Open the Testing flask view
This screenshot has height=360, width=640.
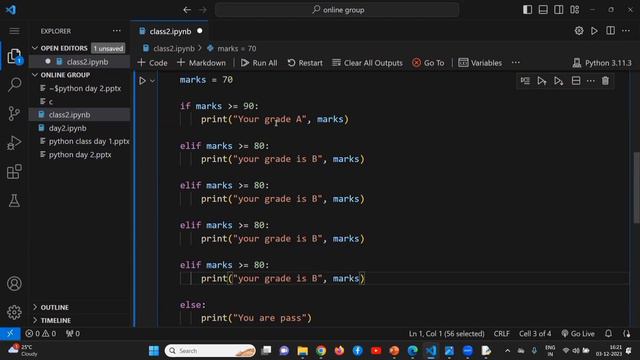[14, 201]
